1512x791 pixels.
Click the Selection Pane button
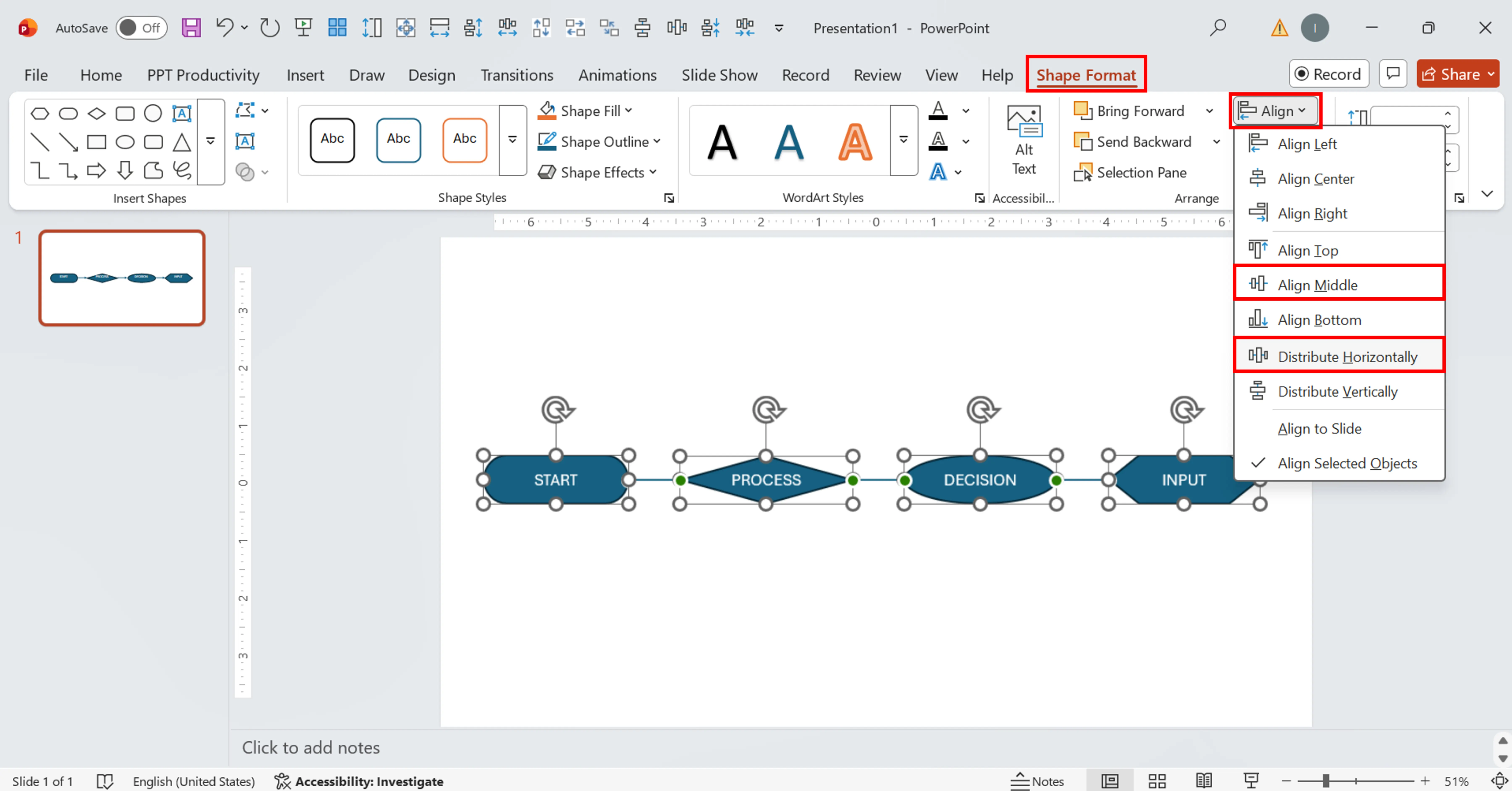click(1130, 173)
